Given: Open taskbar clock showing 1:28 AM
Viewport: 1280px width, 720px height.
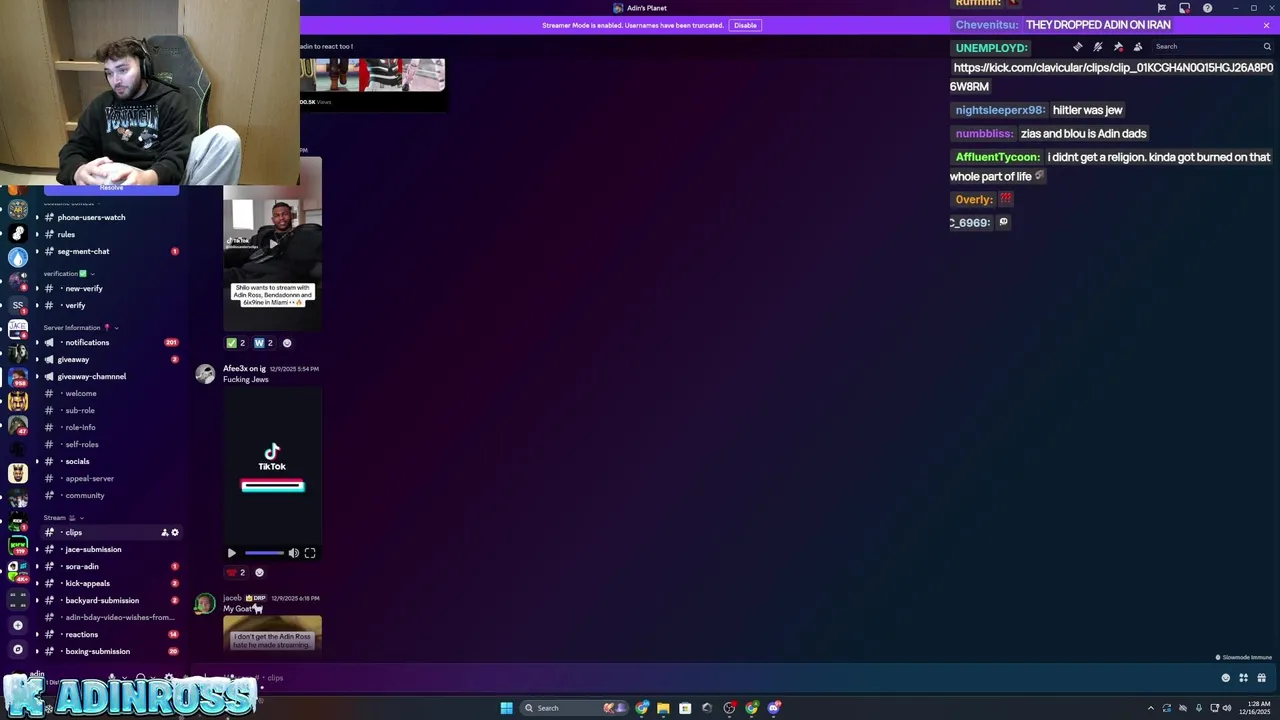Looking at the screenshot, I should (x=1252, y=708).
